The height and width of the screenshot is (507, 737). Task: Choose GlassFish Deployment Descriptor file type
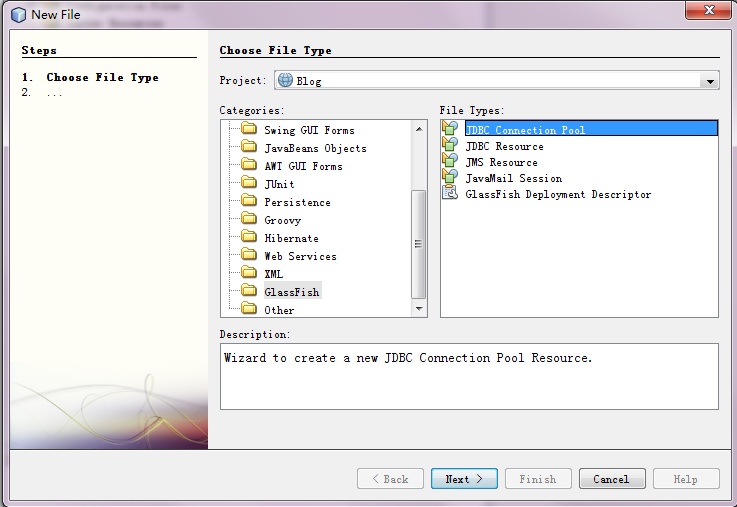click(558, 195)
